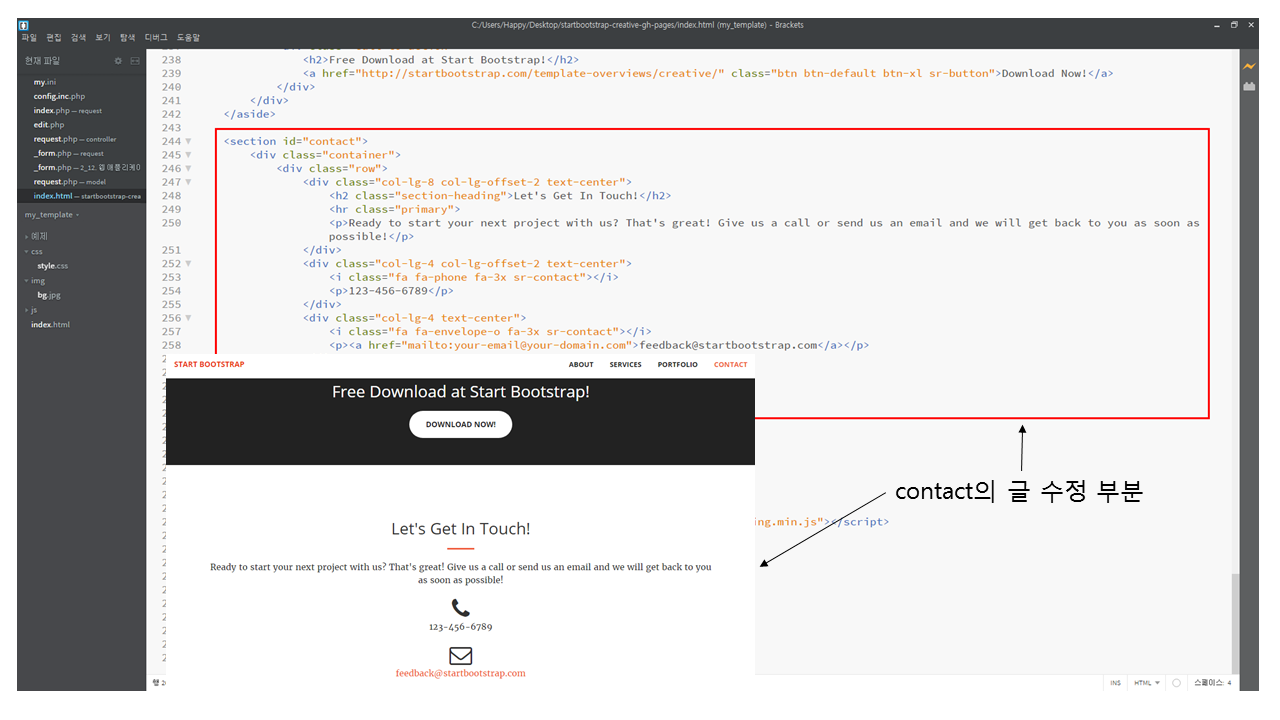This screenshot has width=1280, height=720.
Task: Open the 파일 menu
Action: 29,38
